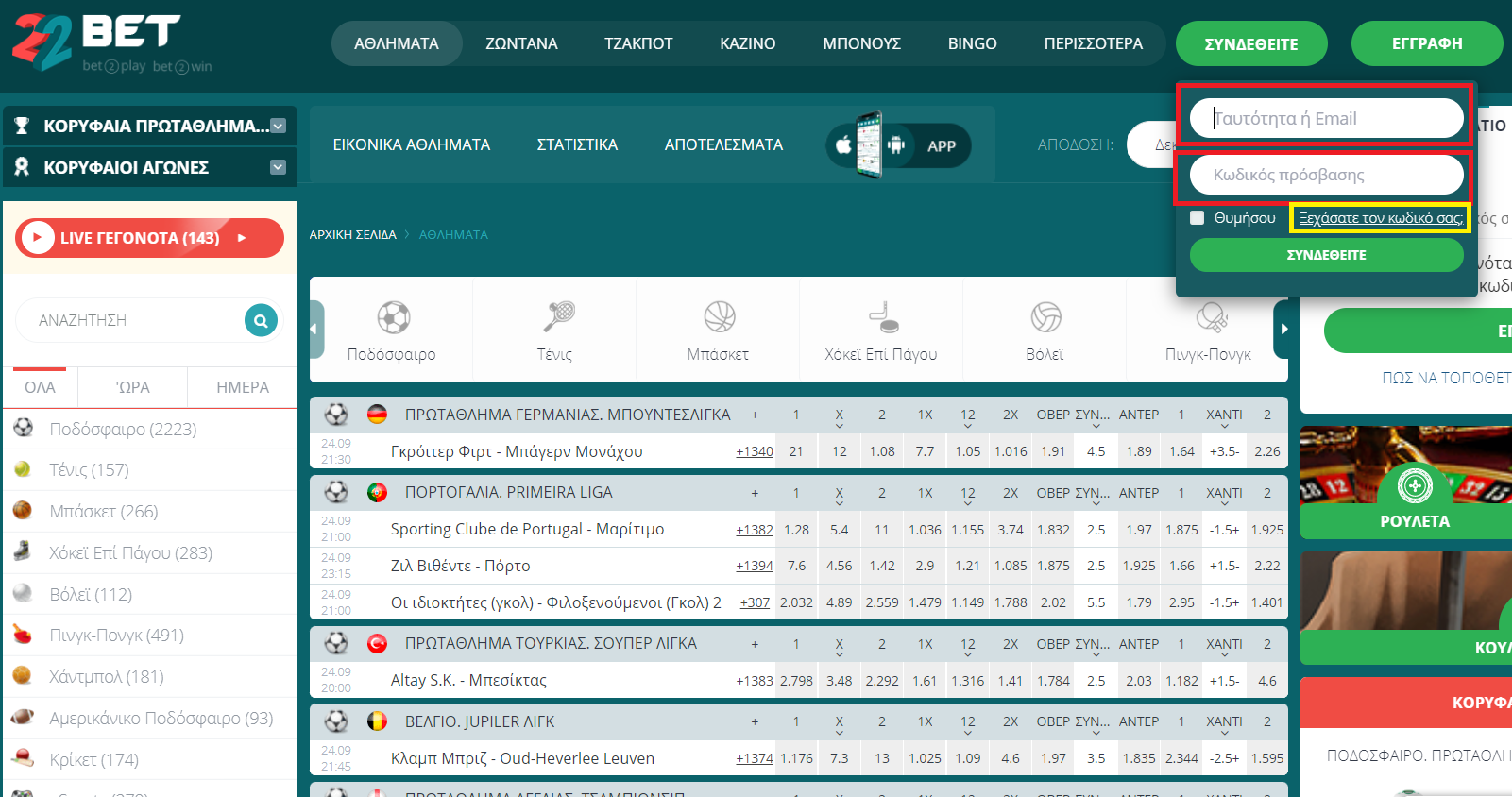Viewport: 1512px width, 797px height.
Task: Click the soccer ball icon beside Ποδόσφαιρο (2223)
Action: tap(23, 429)
